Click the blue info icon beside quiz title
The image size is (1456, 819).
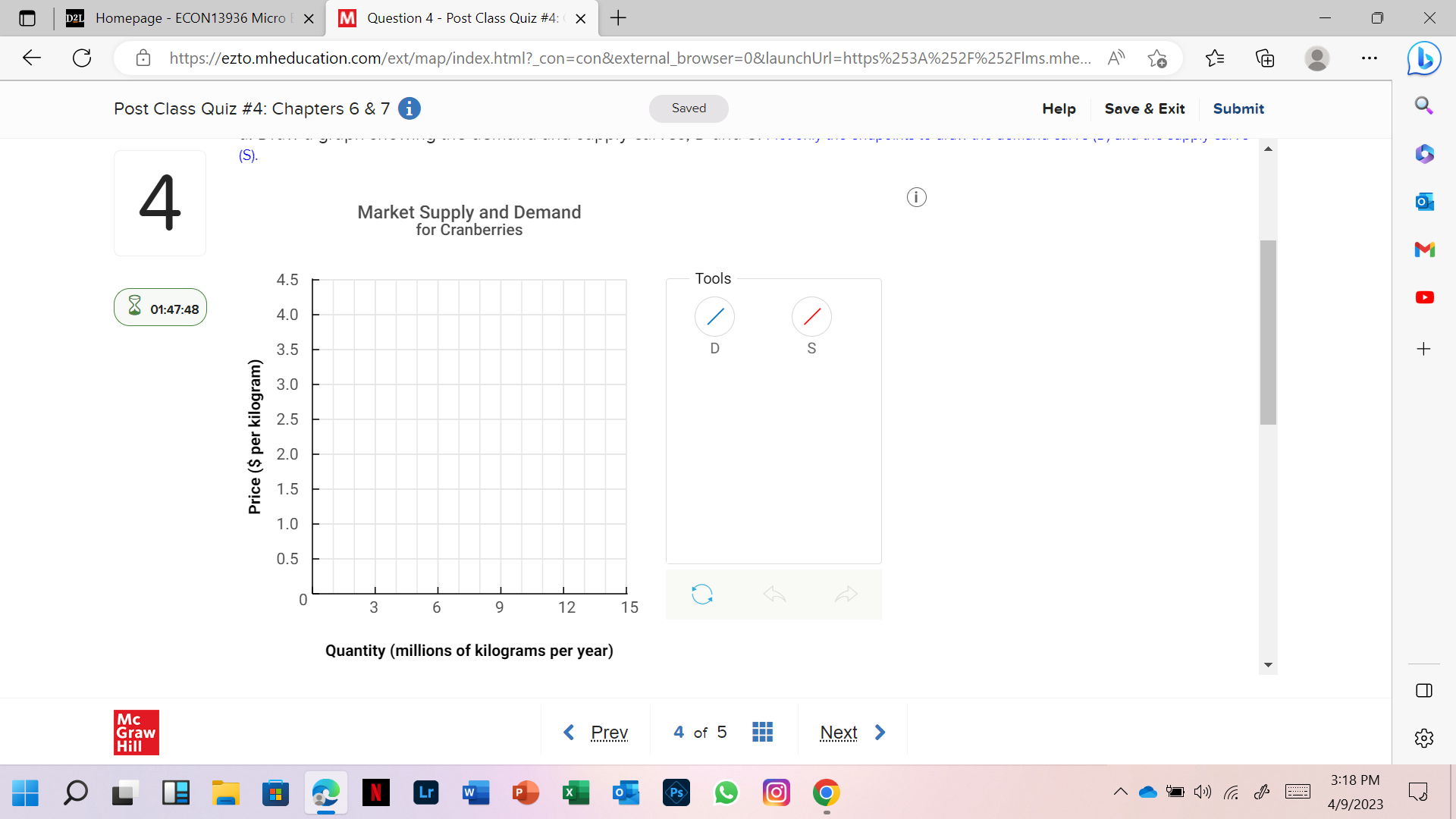click(x=409, y=108)
